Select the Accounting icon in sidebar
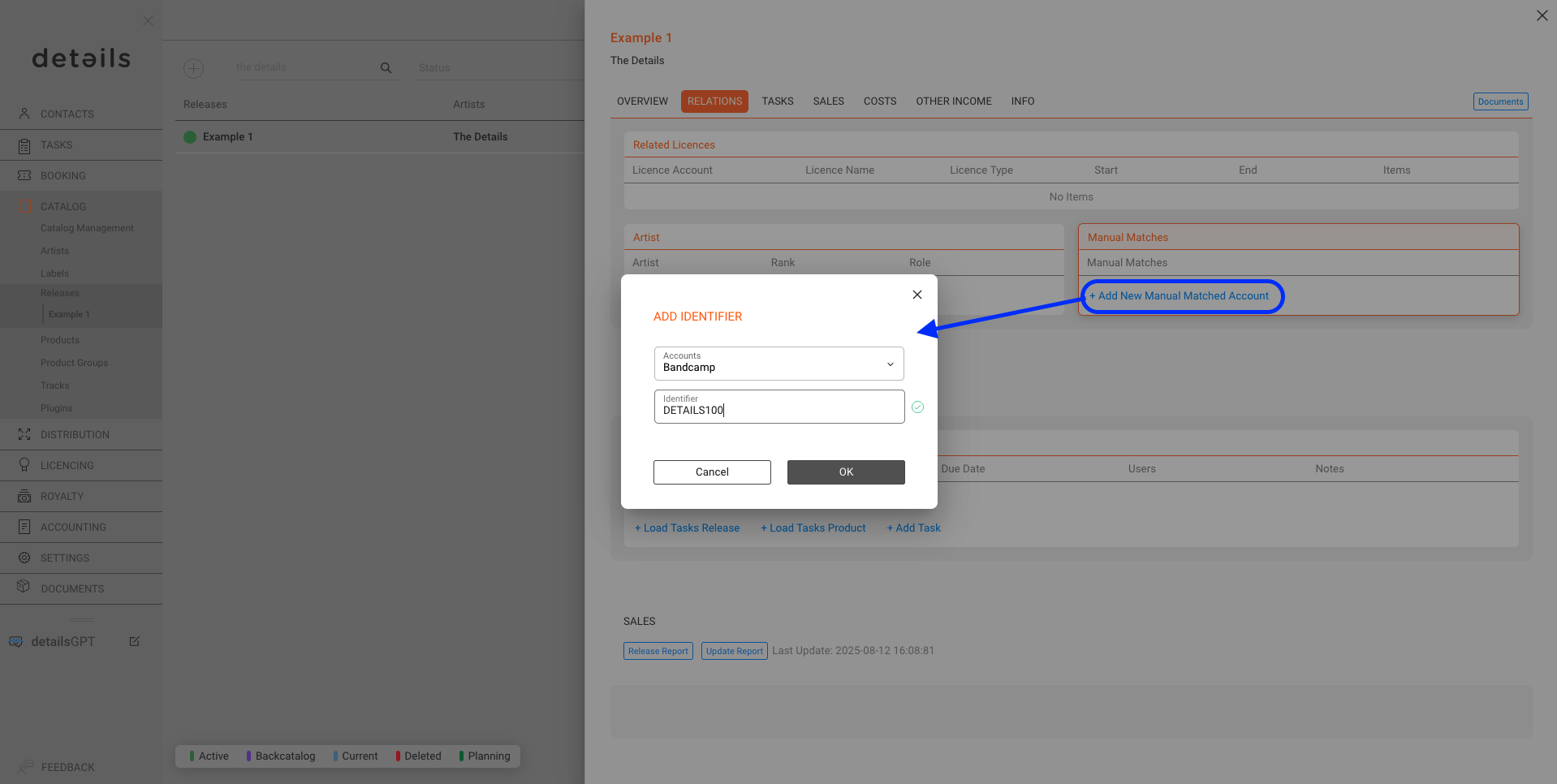 pos(24,527)
